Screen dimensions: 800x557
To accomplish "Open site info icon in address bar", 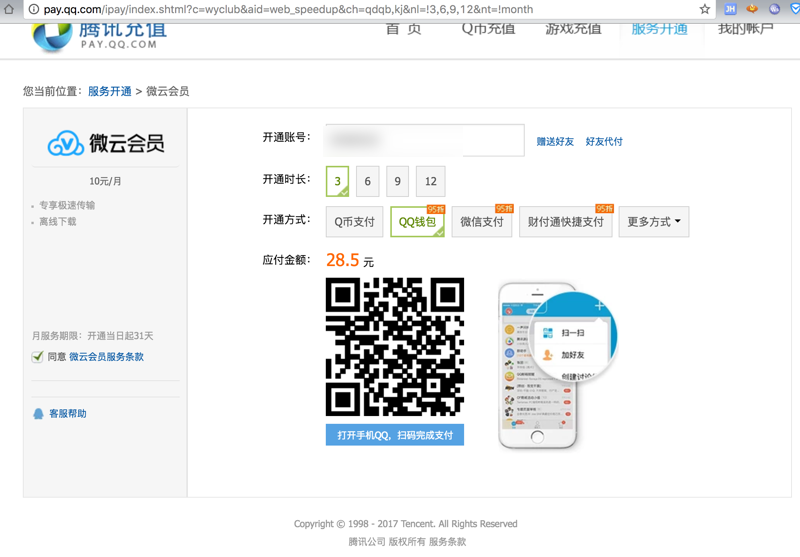I will [x=34, y=9].
